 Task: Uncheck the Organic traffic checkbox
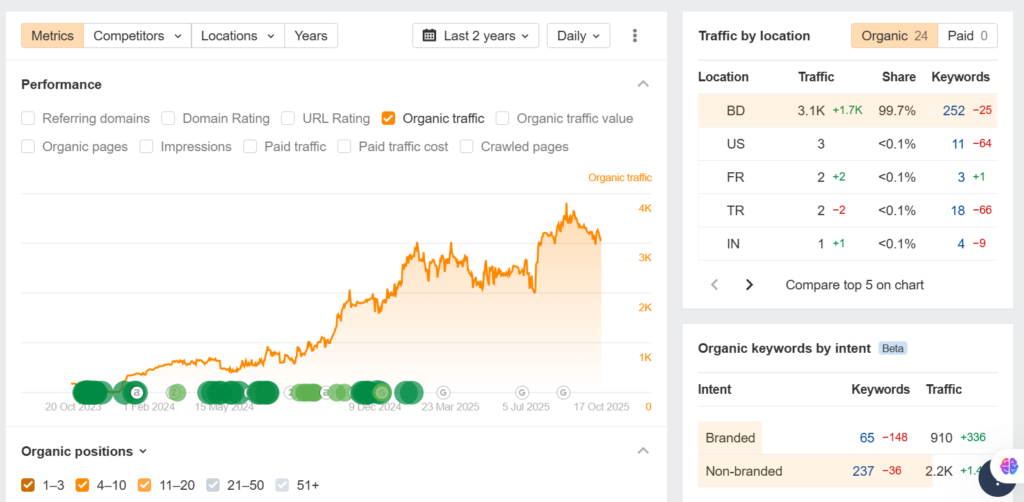pos(389,118)
